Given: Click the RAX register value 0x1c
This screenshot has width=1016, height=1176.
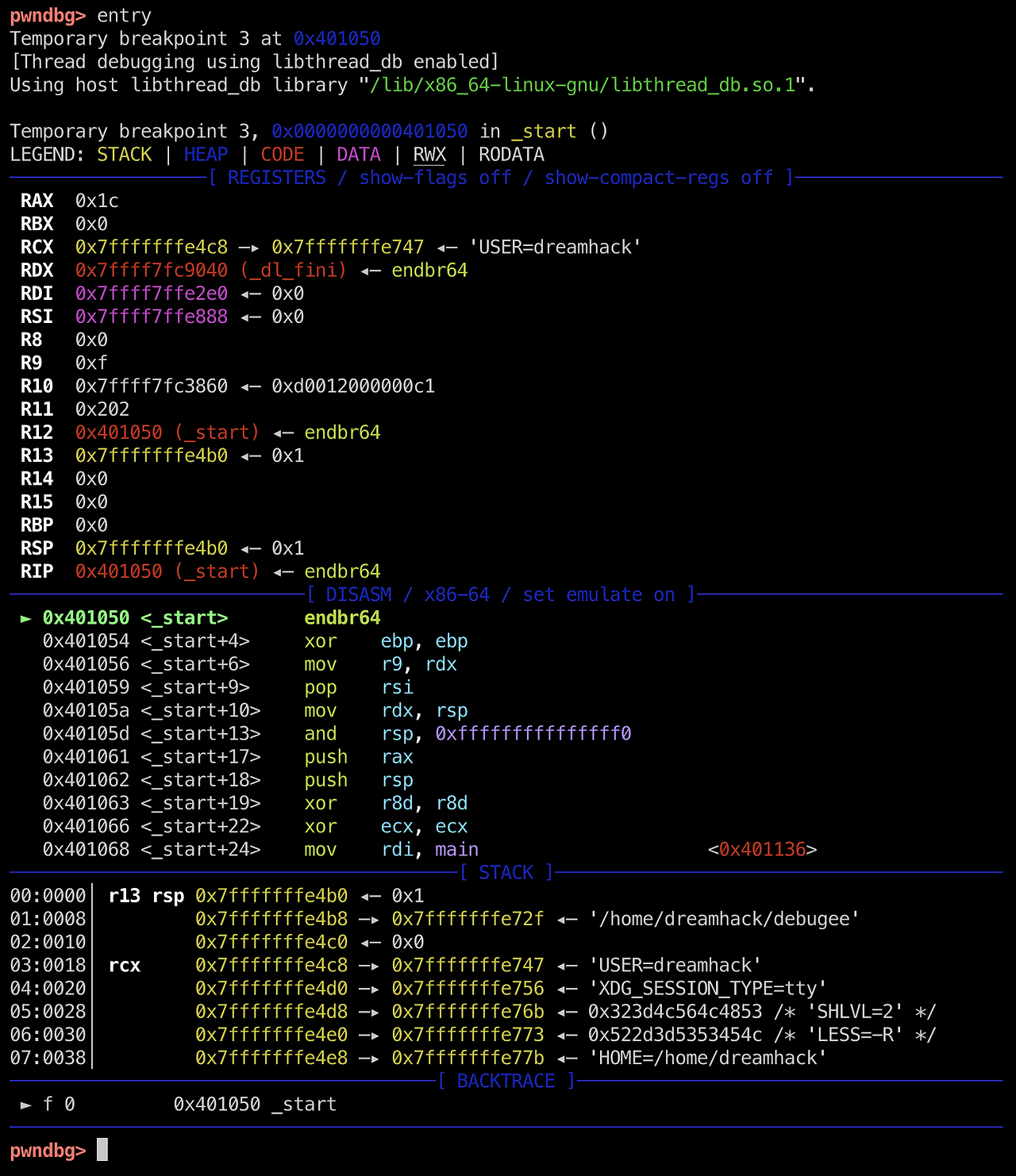Looking at the screenshot, I should pos(97,201).
